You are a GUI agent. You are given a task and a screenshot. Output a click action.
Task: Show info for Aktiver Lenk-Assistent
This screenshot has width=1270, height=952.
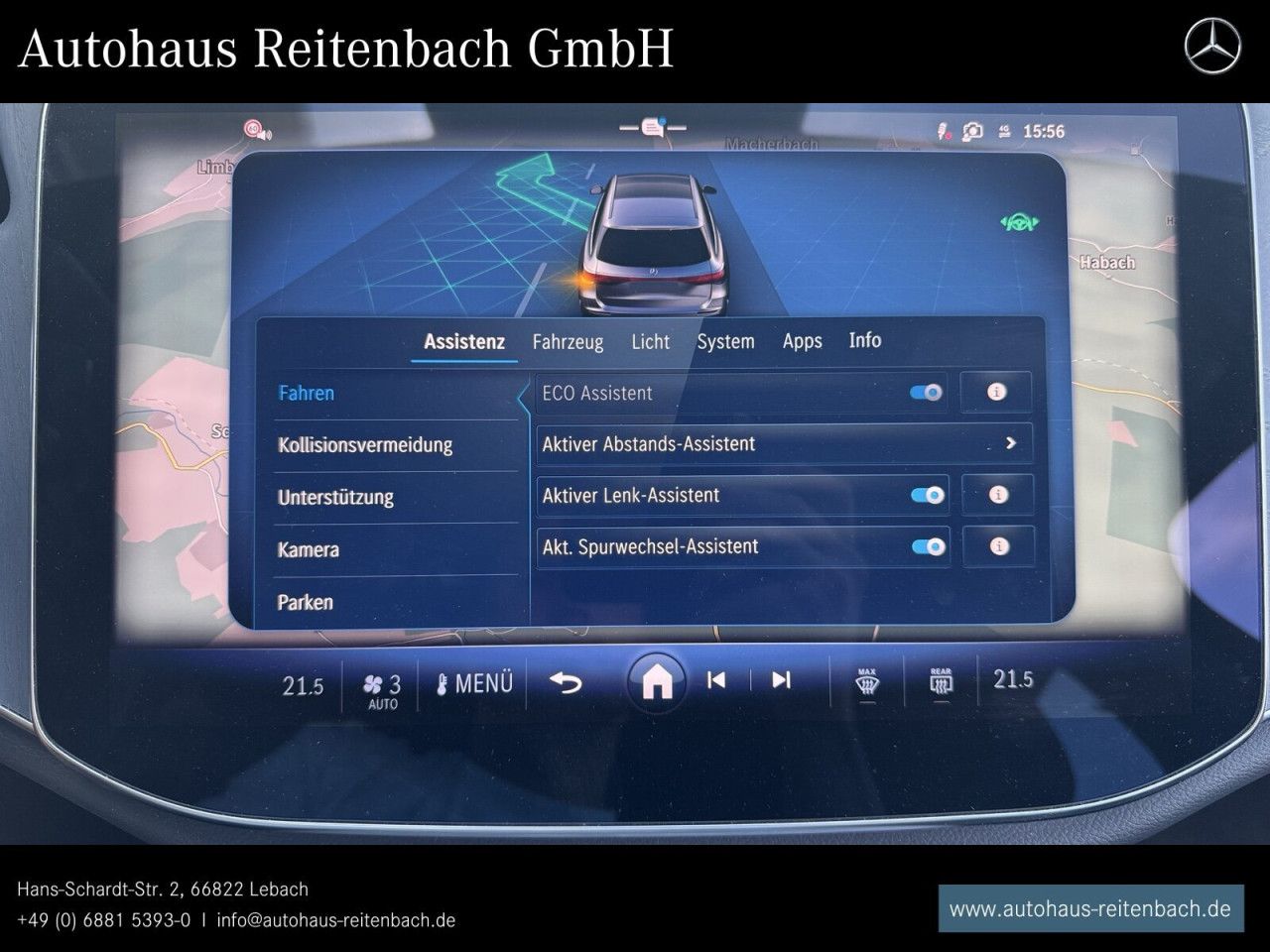[x=998, y=494]
